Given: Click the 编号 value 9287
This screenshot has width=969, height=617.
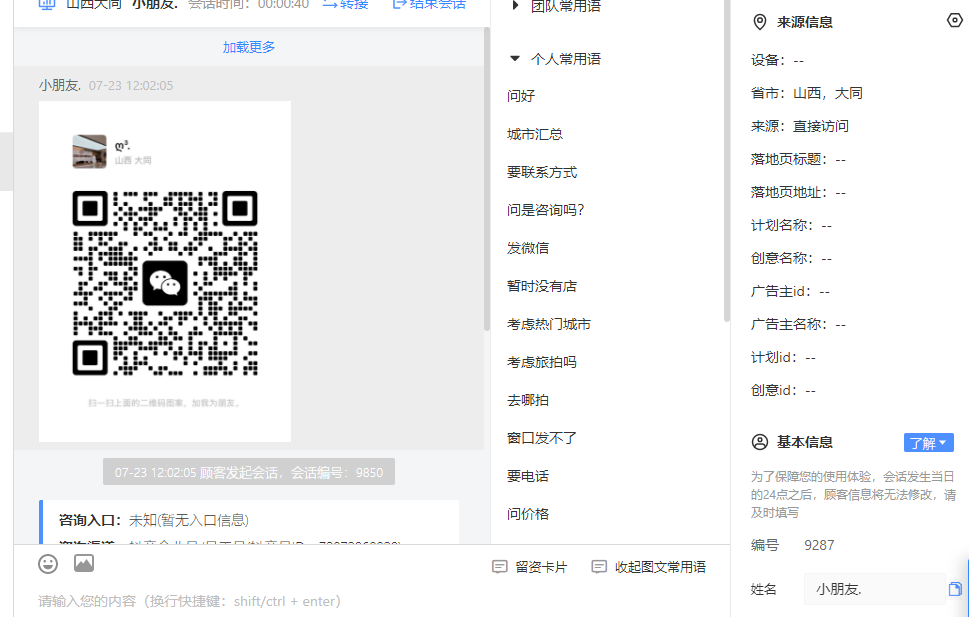Looking at the screenshot, I should (819, 545).
